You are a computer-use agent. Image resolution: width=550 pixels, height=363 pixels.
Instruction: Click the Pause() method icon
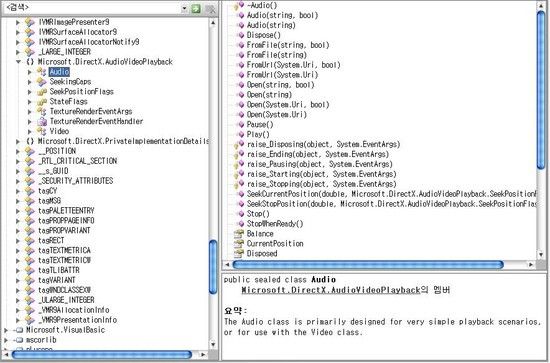click(x=241, y=125)
